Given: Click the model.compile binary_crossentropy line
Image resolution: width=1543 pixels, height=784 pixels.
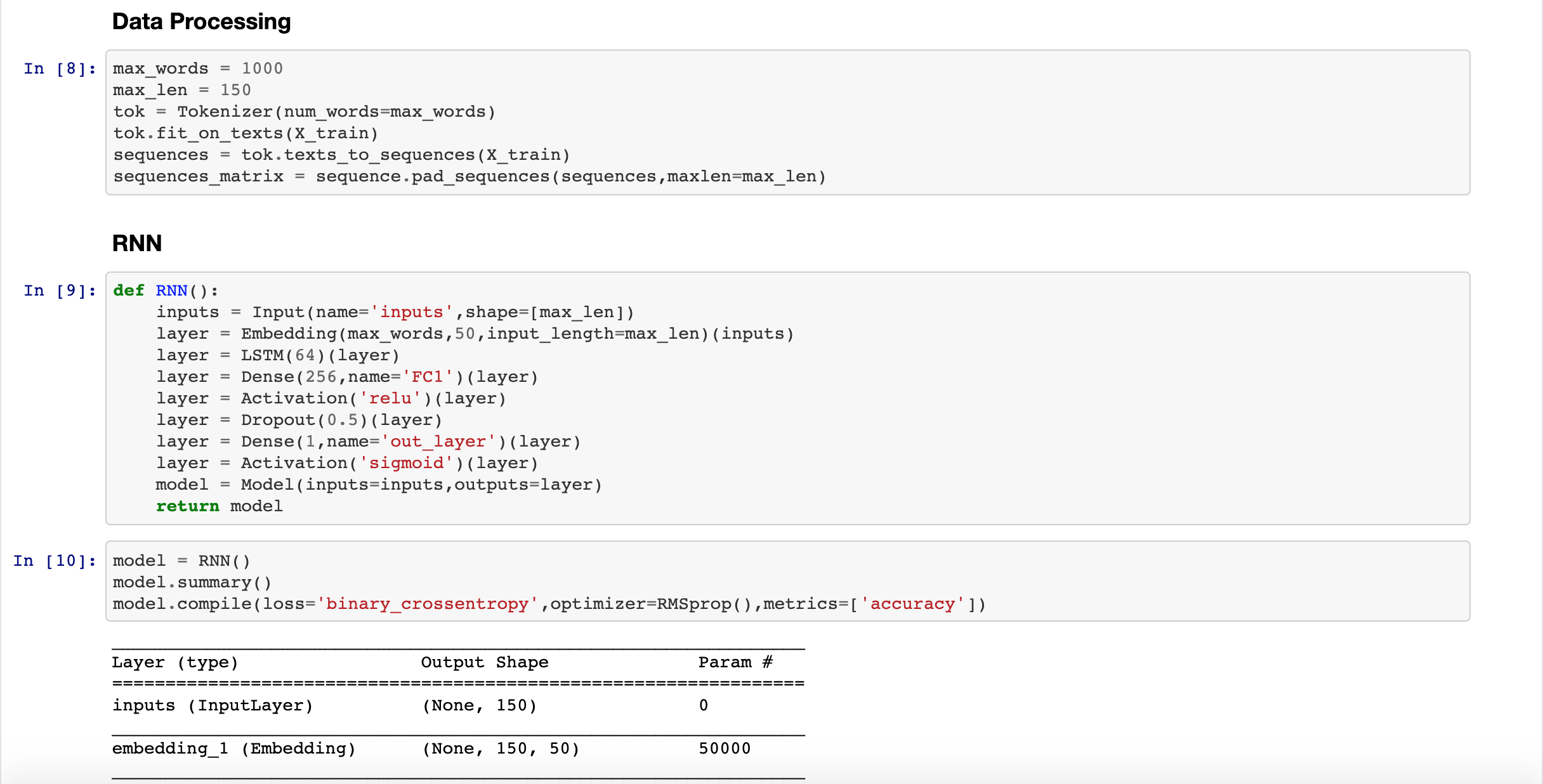Looking at the screenshot, I should (x=549, y=604).
